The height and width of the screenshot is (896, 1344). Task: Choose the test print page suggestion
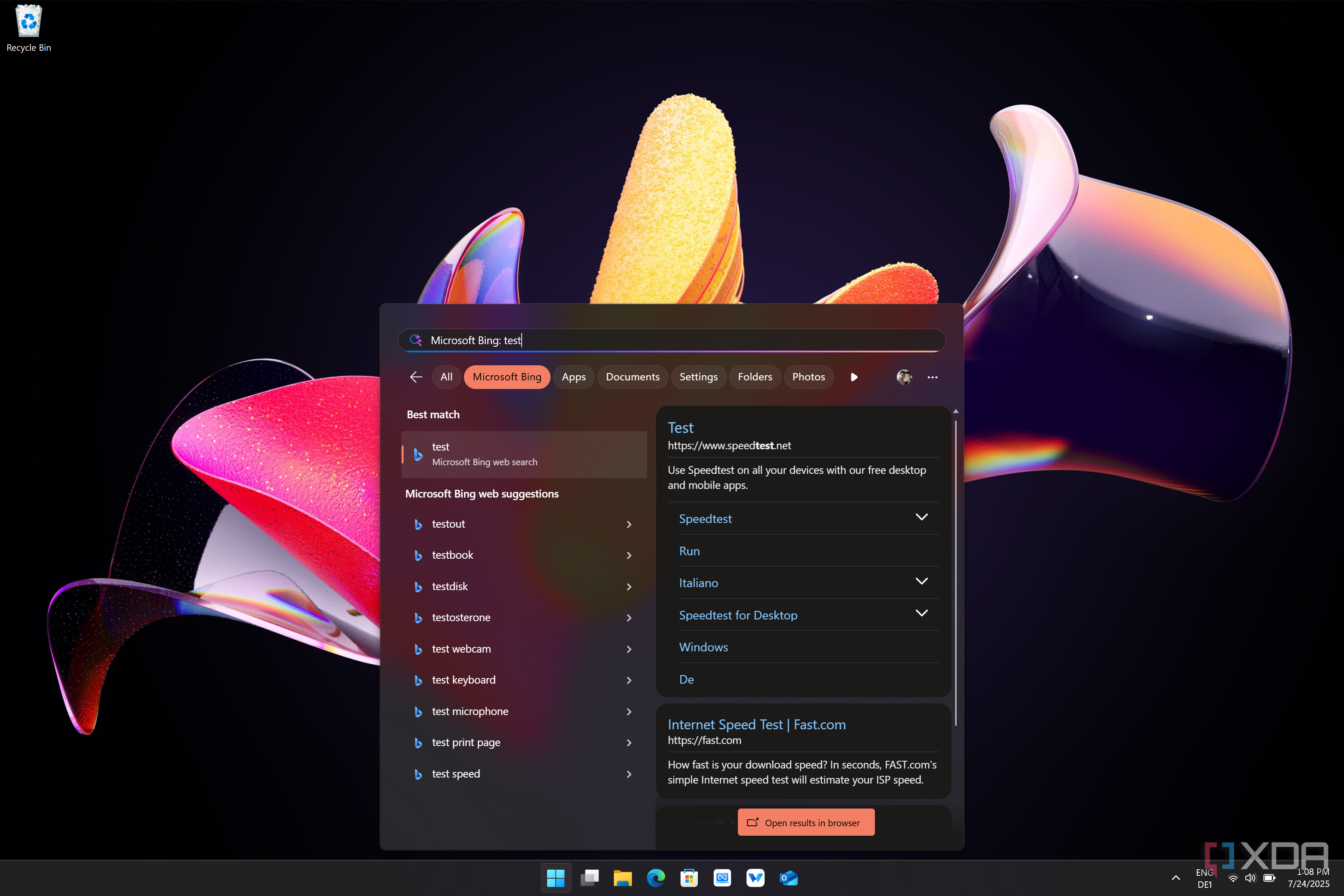(524, 743)
